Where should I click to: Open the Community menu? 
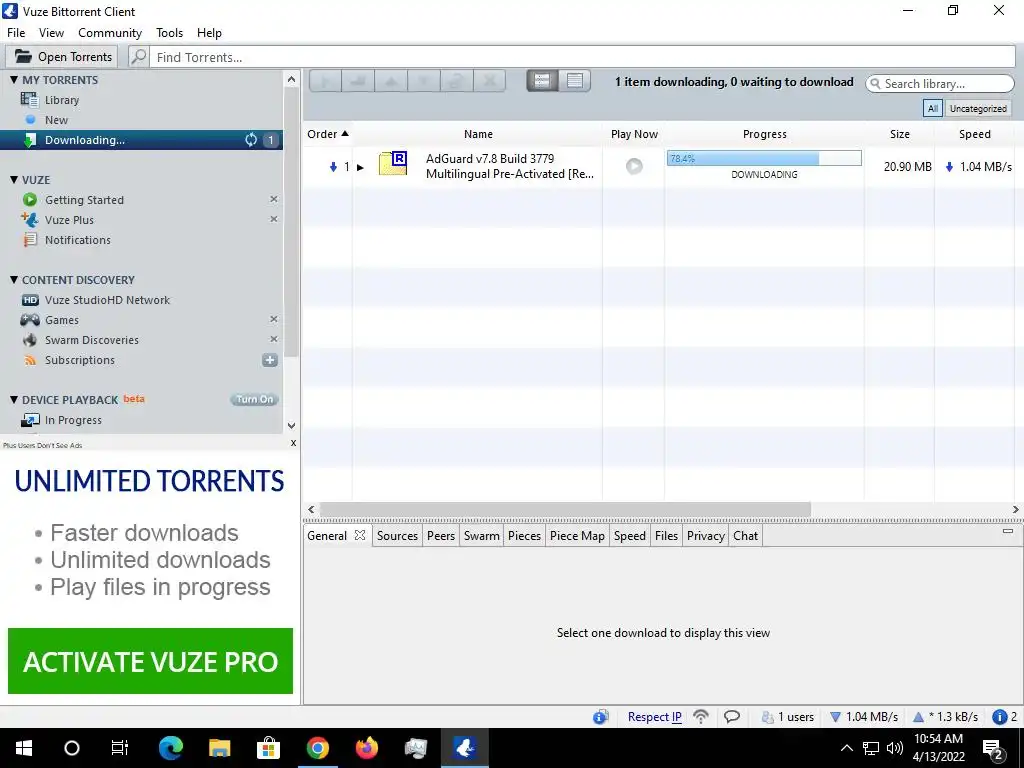click(x=110, y=33)
